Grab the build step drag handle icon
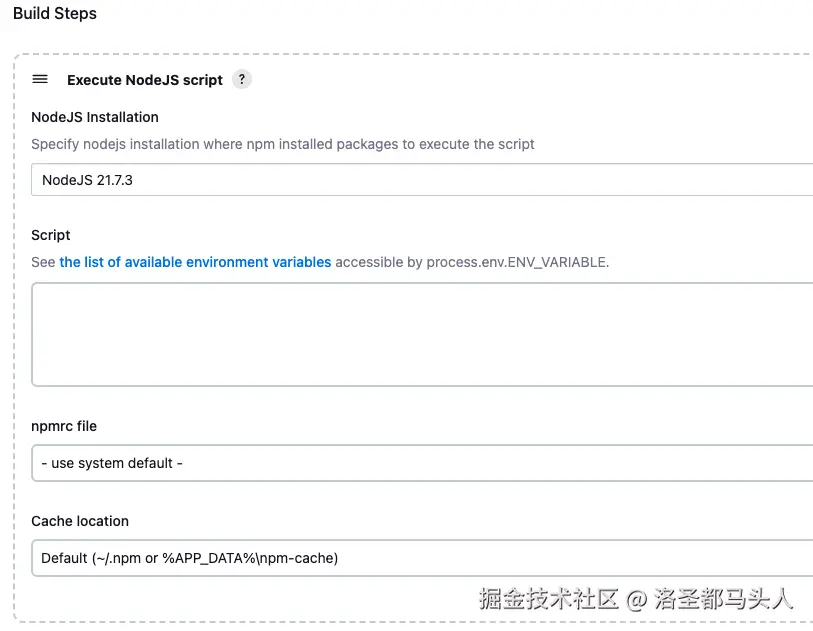This screenshot has width=813, height=631. [x=40, y=79]
